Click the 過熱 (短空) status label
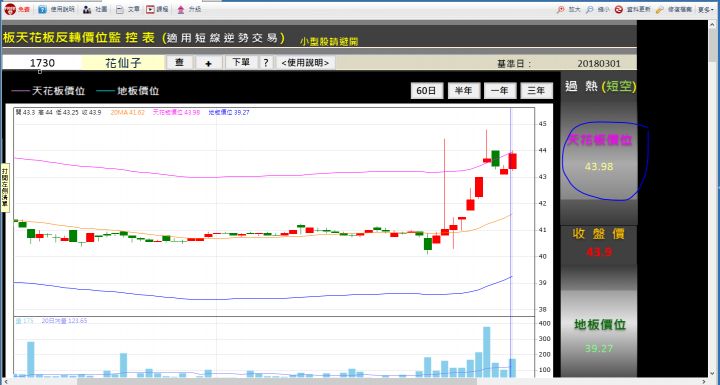The height and width of the screenshot is (385, 720). point(600,86)
